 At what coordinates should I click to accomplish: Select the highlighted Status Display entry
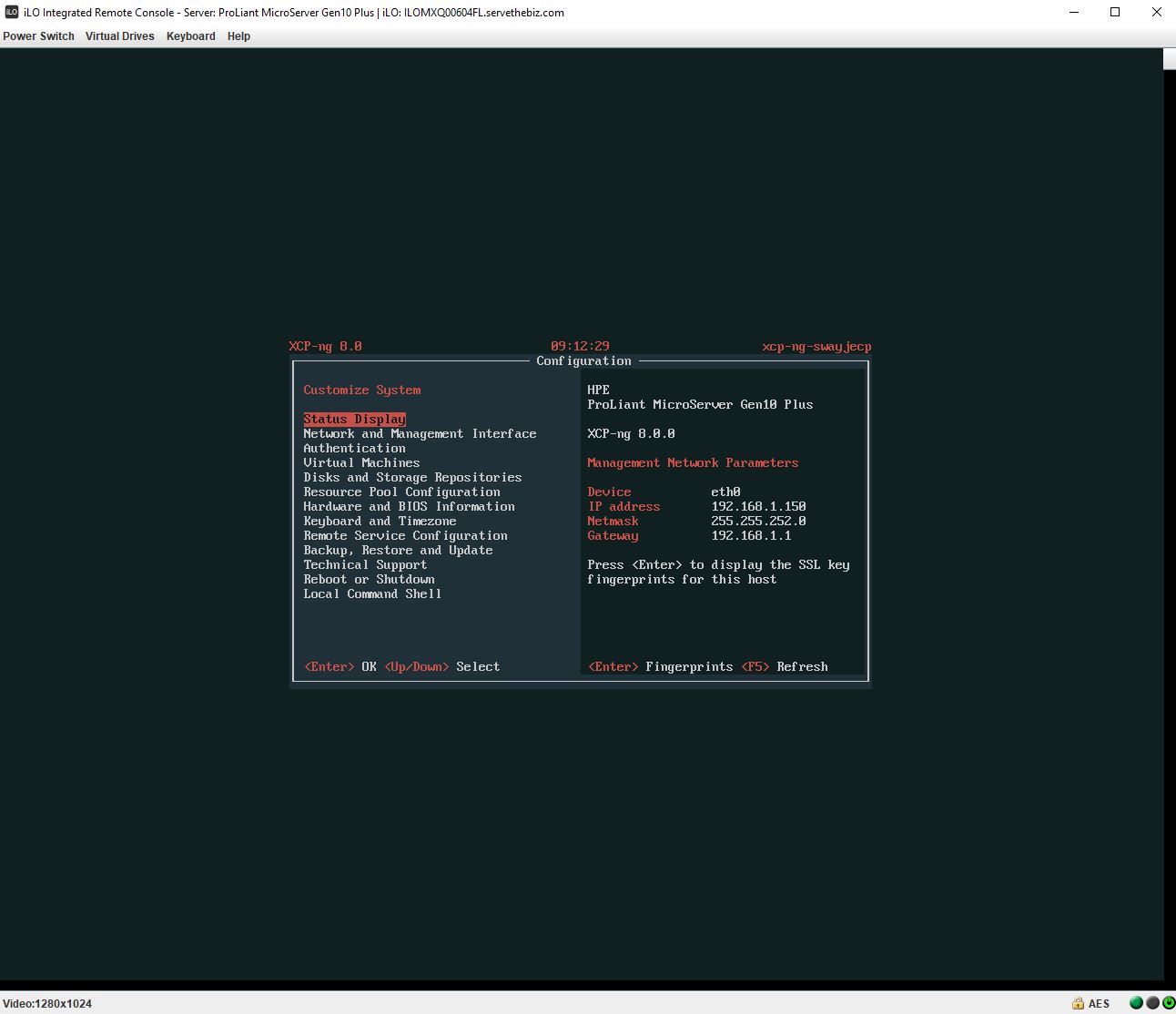354,420
